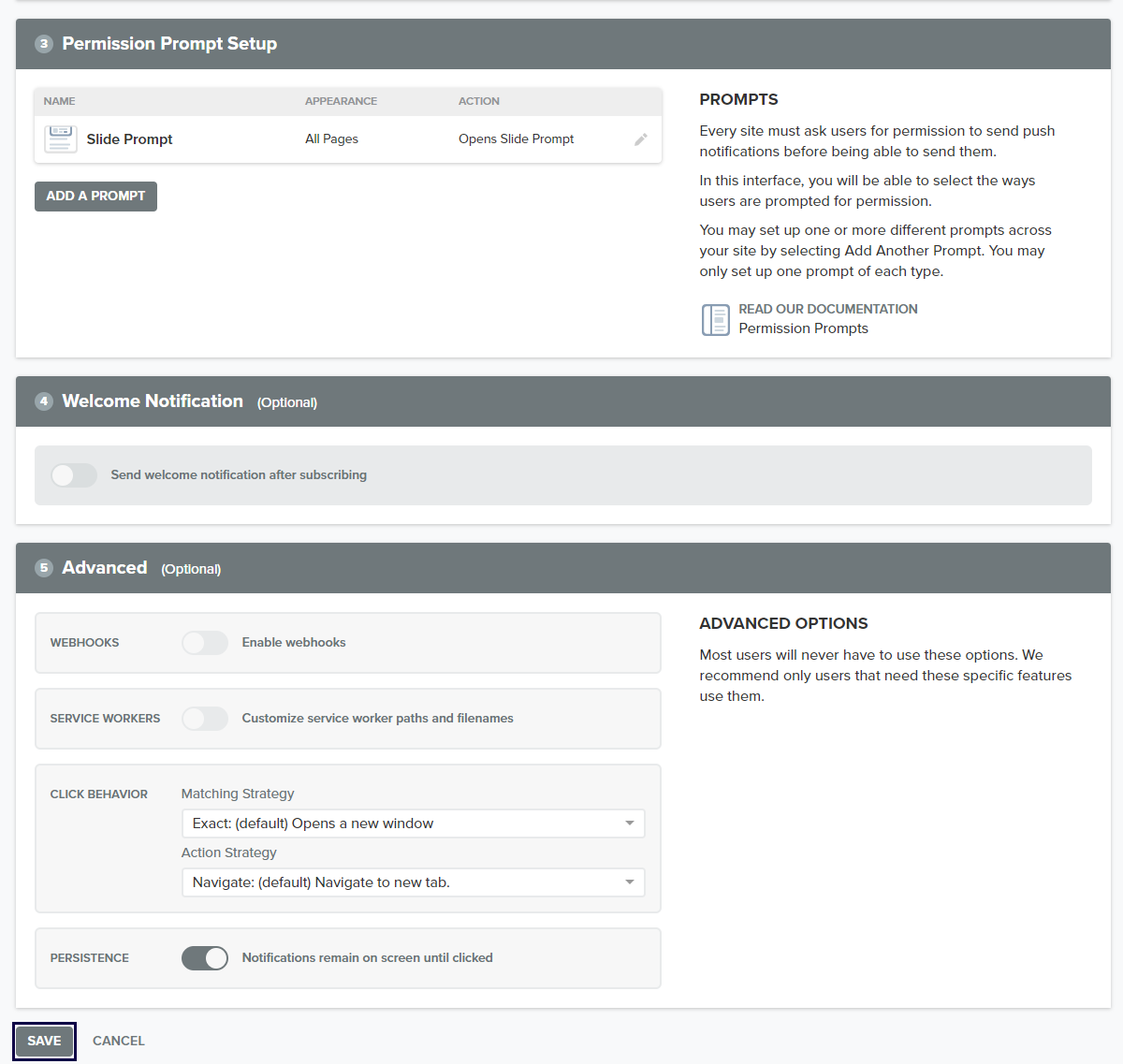The height and width of the screenshot is (1064, 1123).
Task: Enable the welcome notification toggle
Action: coord(74,475)
